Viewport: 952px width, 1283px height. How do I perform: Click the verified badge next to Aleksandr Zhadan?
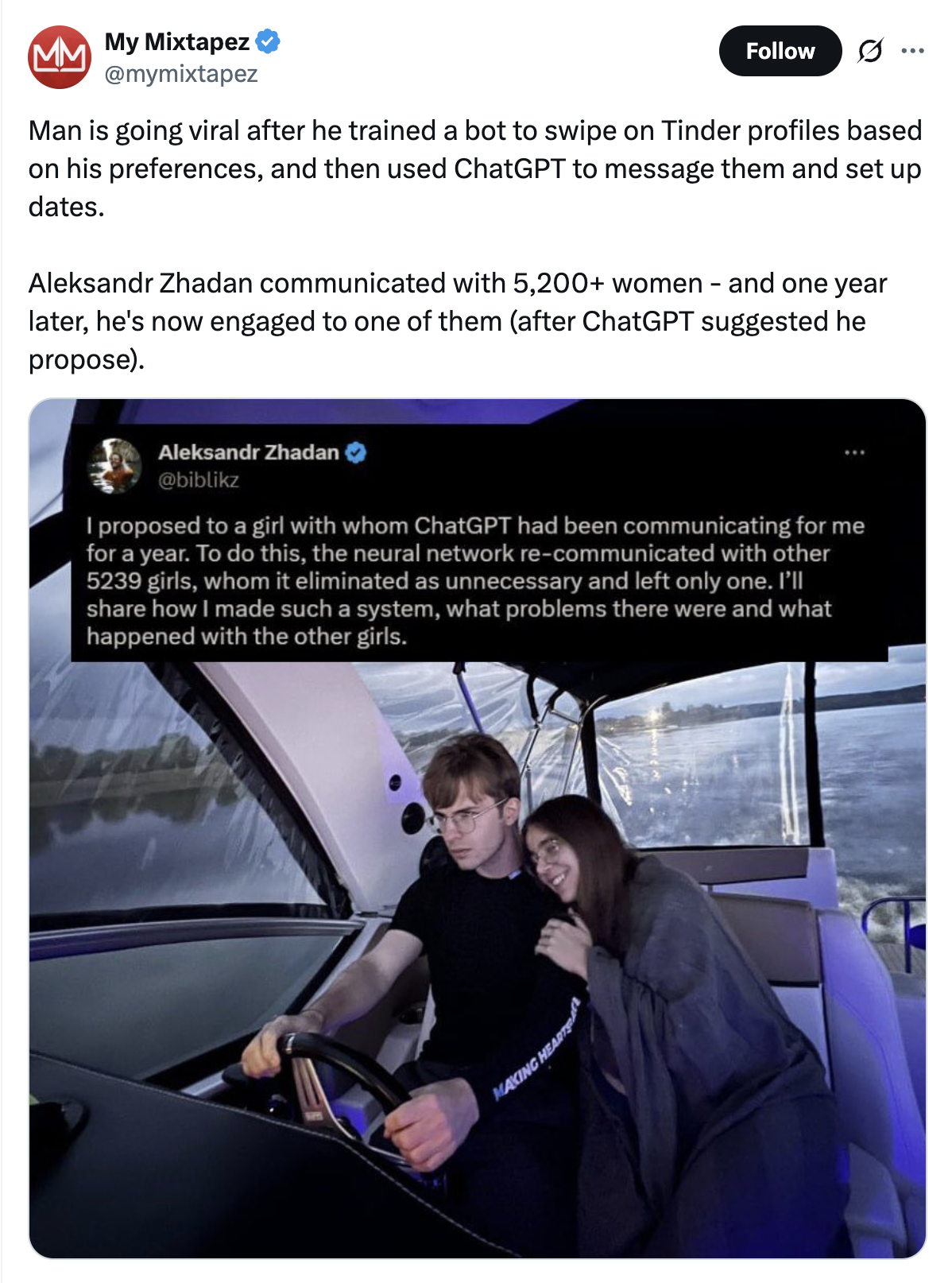356,452
